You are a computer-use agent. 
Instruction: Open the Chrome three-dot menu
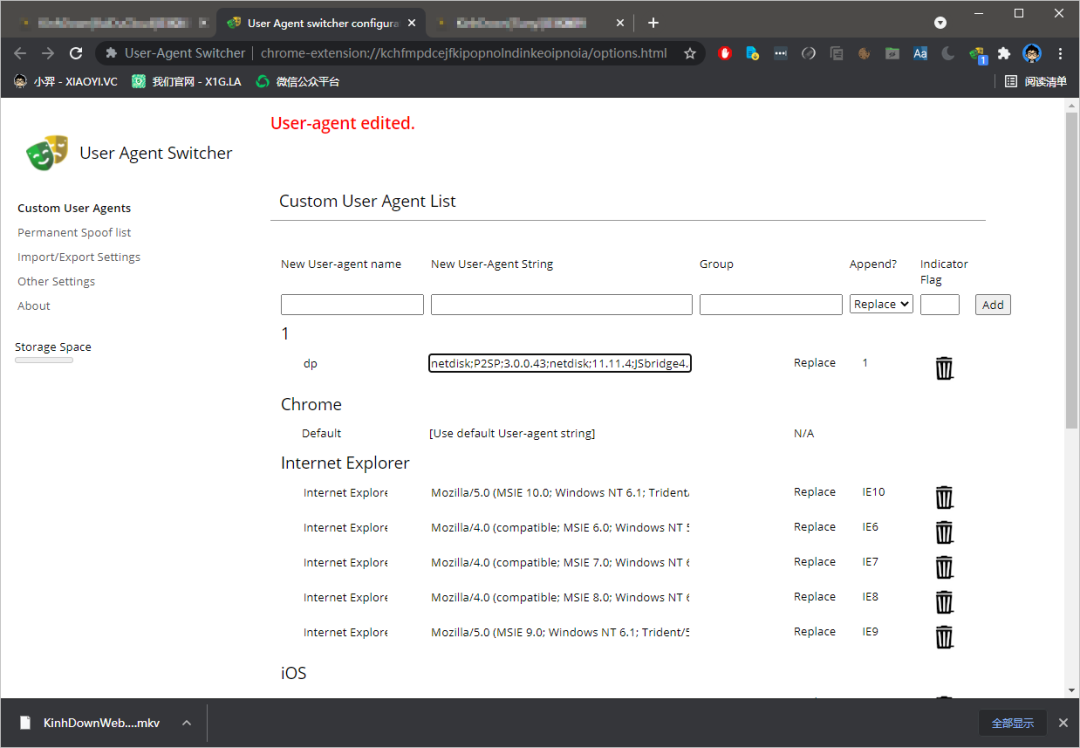(1060, 53)
